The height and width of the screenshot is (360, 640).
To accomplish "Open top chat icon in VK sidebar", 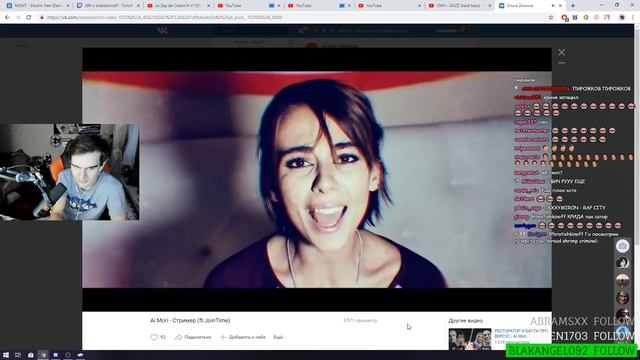I will click(622, 246).
